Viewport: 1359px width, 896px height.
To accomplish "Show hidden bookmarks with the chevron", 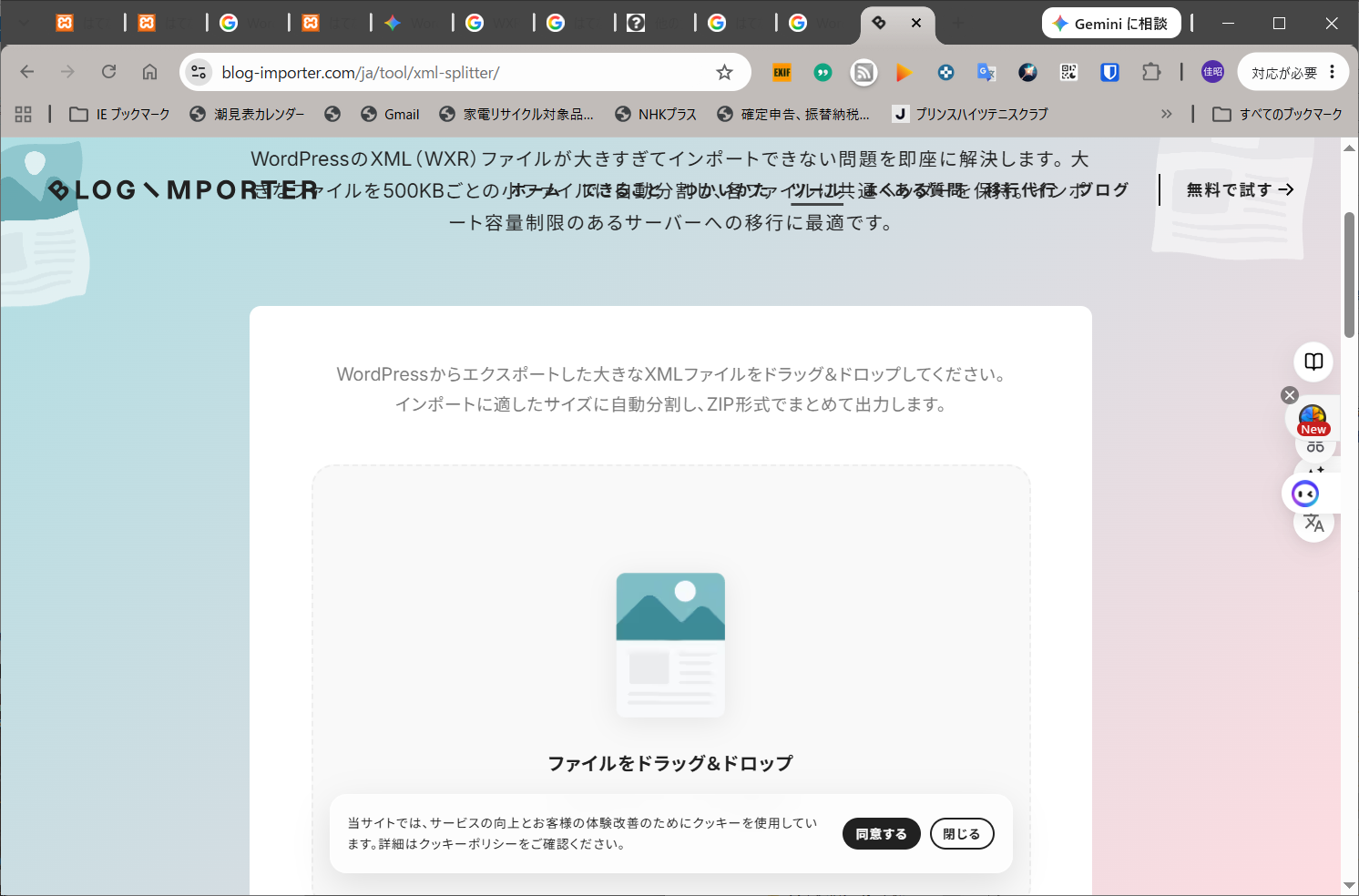I will 1166,114.
